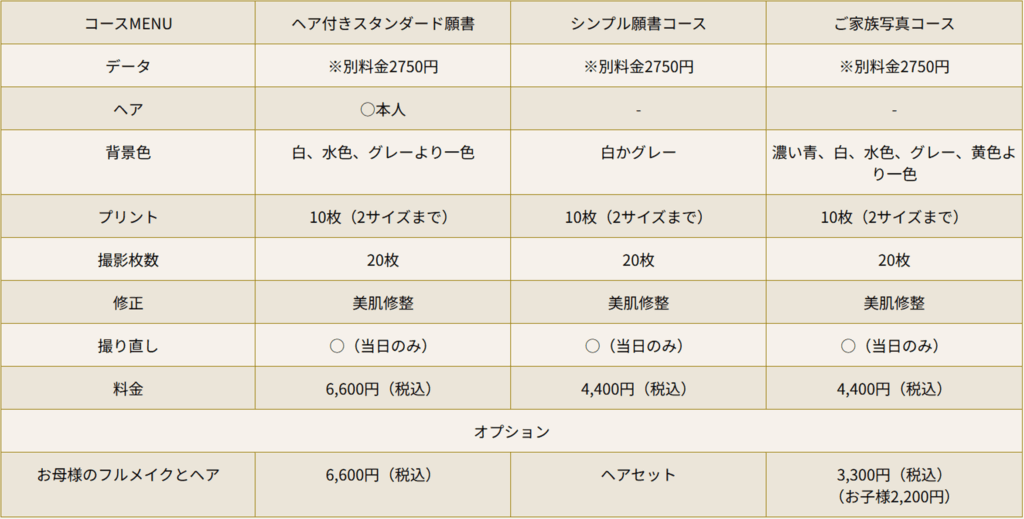Viewport: 1024px width, 519px height.
Task: Click the シンプル願書コース column header
Action: point(638,24)
